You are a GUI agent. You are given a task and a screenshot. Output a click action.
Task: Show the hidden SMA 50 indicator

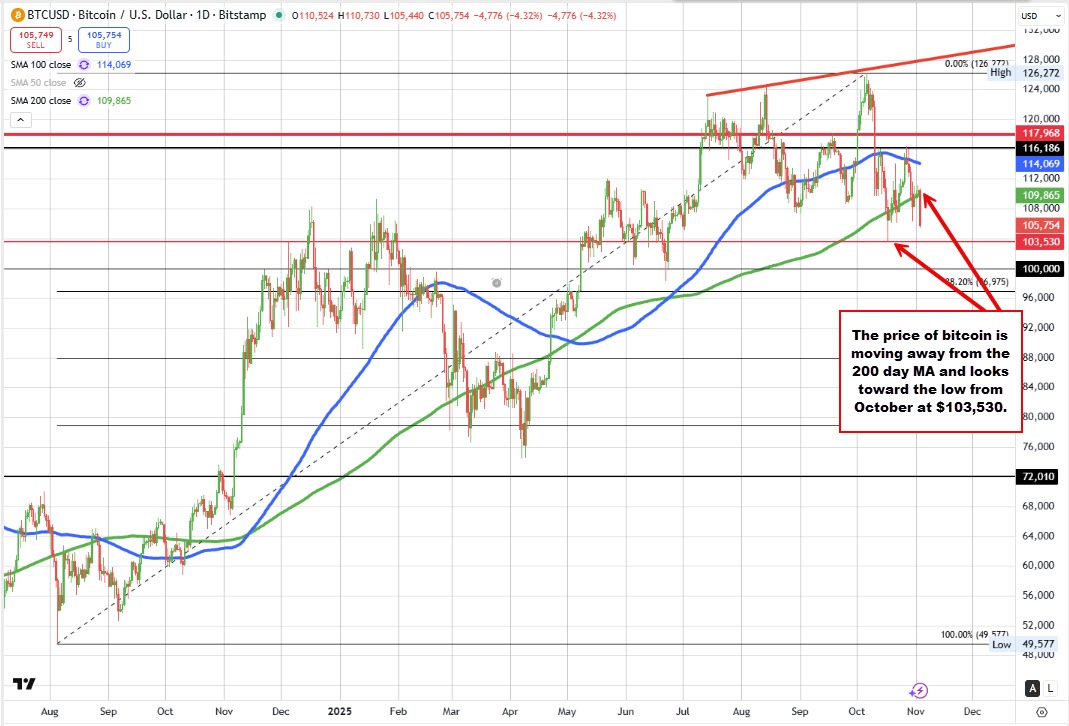pos(81,82)
